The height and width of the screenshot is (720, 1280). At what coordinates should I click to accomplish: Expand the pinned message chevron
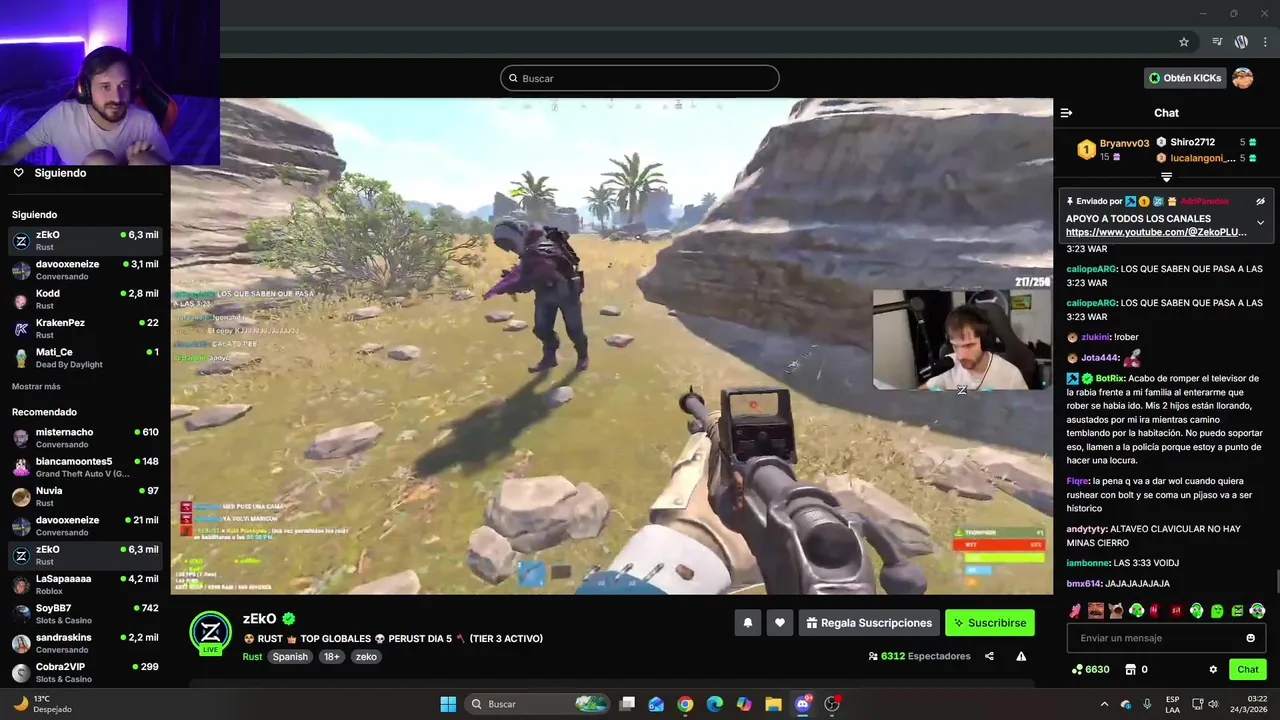point(1260,223)
